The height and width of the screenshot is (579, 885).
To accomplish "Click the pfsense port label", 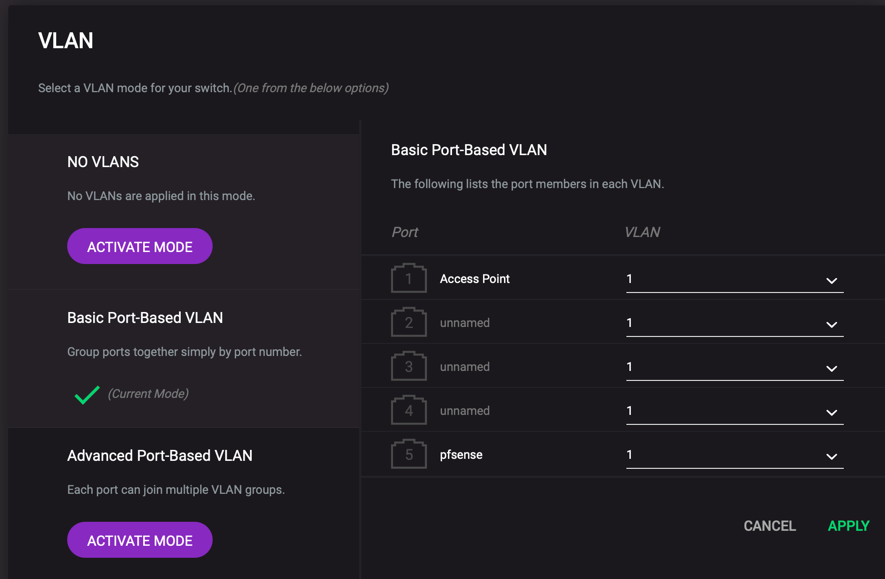I will [461, 454].
